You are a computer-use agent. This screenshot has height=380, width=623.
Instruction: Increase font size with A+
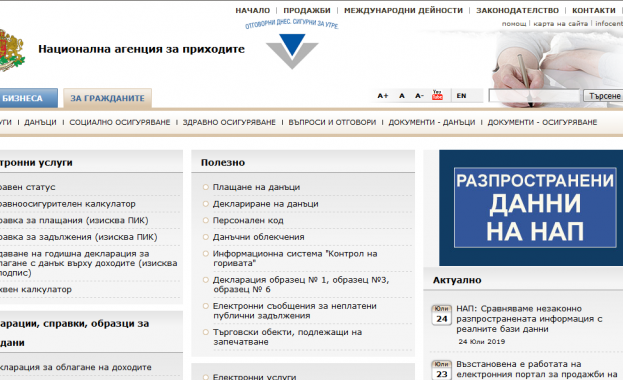point(383,96)
